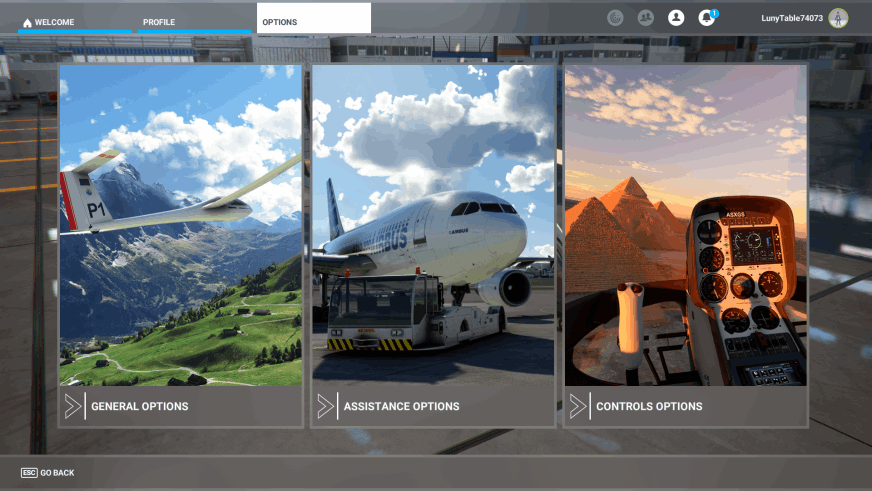This screenshot has width=872, height=491.
Task: Click the arrow icon beside General Options
Action: [73, 406]
